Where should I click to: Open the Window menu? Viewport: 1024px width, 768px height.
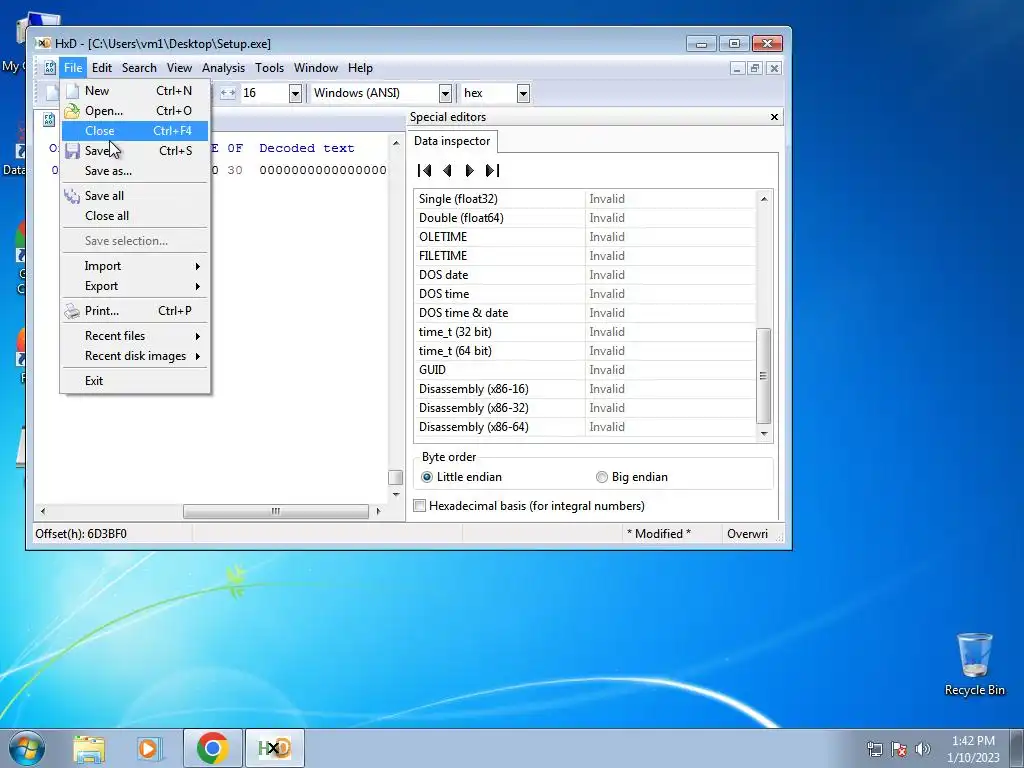[315, 68]
